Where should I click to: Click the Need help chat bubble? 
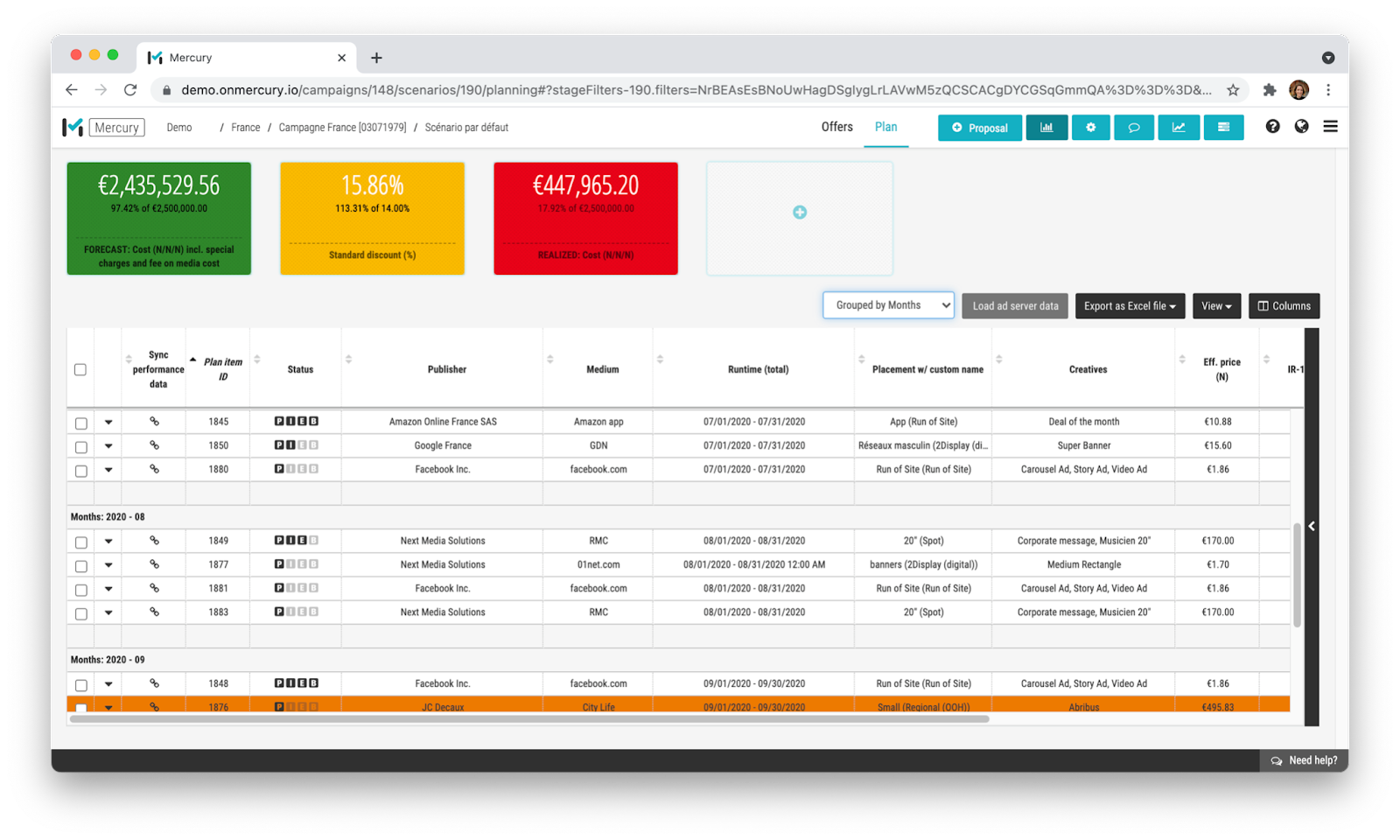[1303, 760]
